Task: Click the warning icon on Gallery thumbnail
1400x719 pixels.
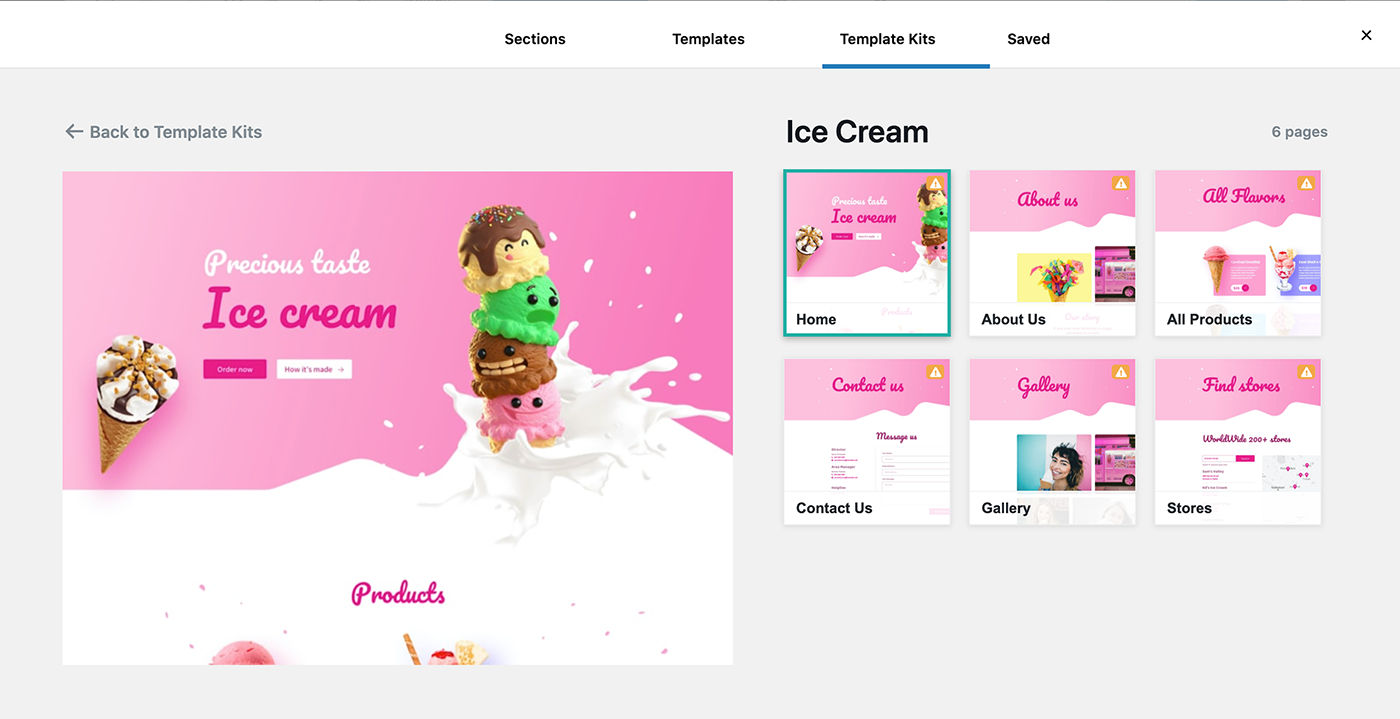Action: pos(1120,372)
